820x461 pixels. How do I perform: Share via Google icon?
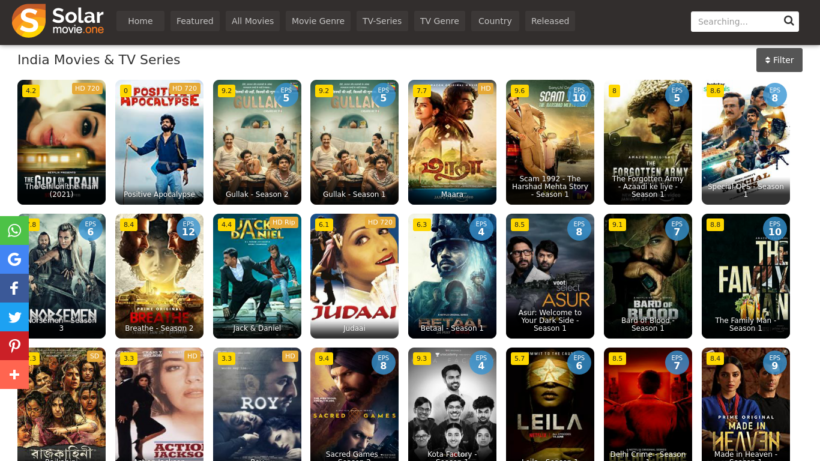14,259
